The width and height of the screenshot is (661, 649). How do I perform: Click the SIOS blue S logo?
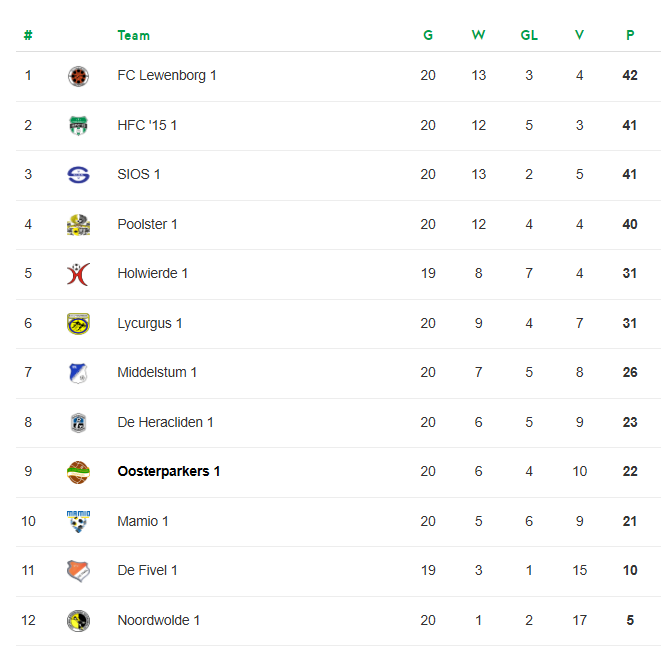(78, 175)
